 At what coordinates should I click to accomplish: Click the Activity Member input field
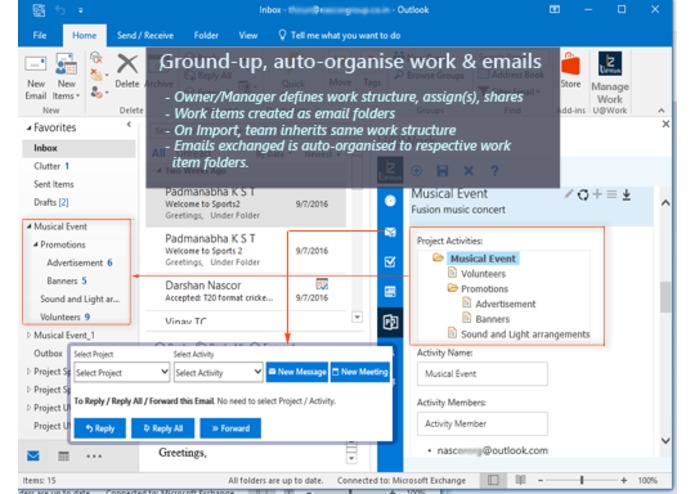click(482, 424)
